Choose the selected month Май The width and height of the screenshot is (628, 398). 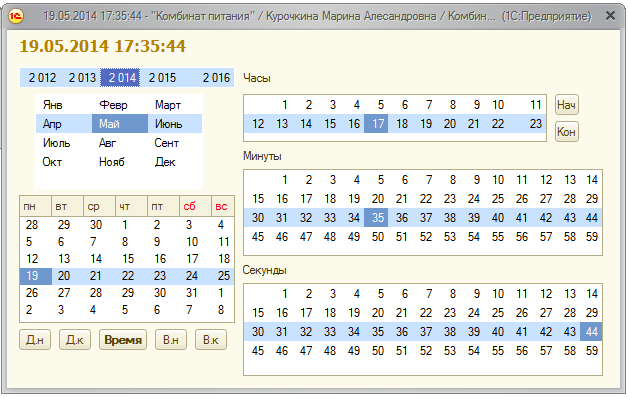[120, 124]
